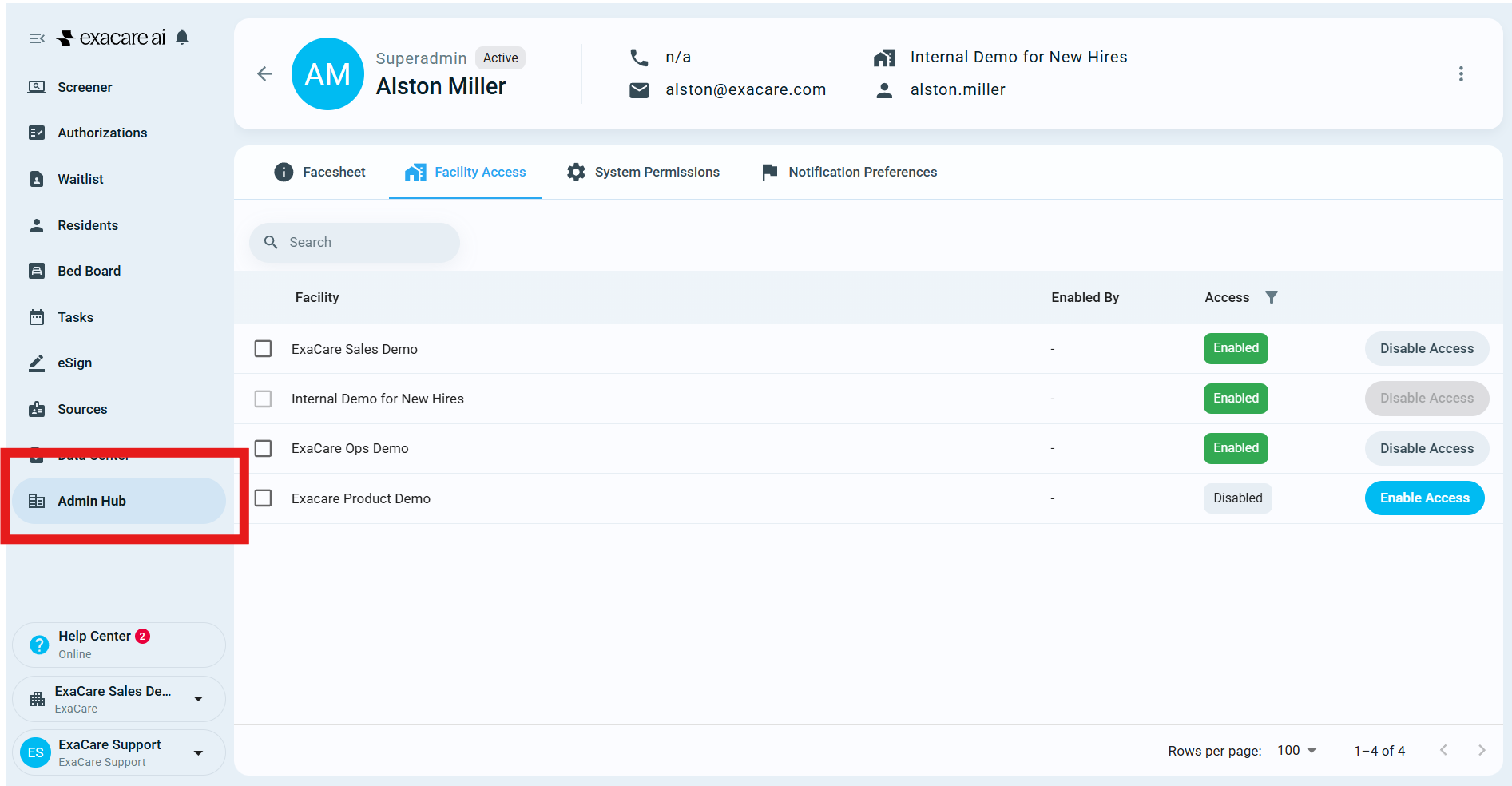This screenshot has height=786, width=1512.
Task: Disable access for ExaCare Sales Demo
Action: 1427,348
